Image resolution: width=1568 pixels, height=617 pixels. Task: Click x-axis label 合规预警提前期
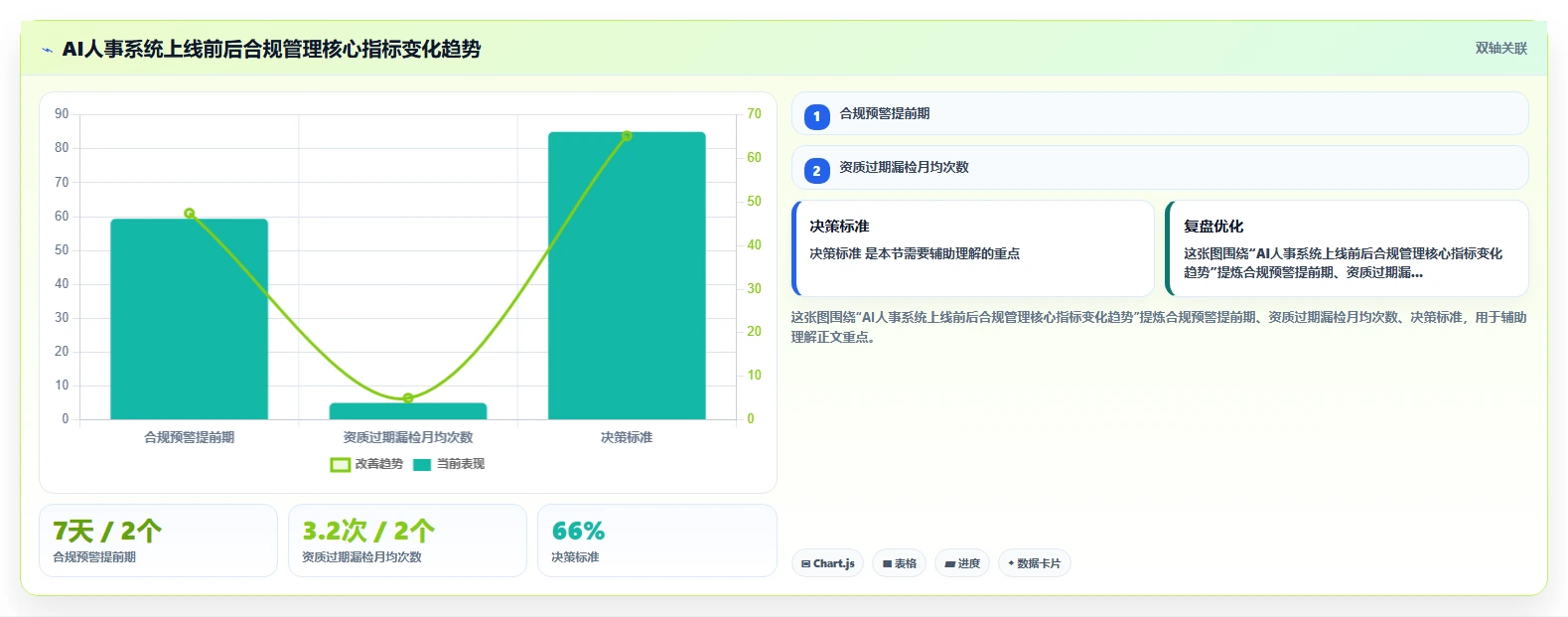click(x=190, y=437)
